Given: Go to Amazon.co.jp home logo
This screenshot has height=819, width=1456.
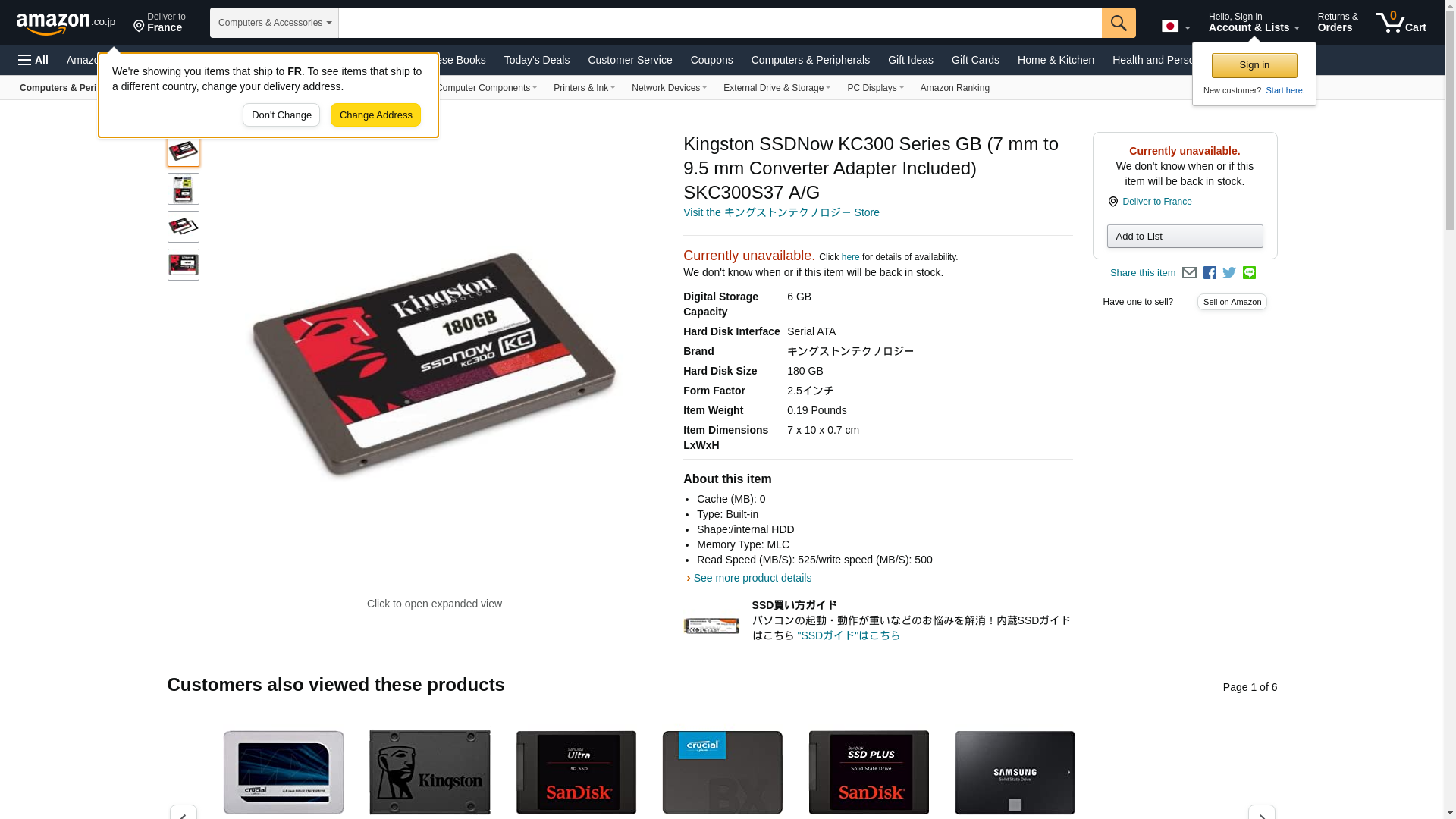Looking at the screenshot, I should click(x=66, y=24).
